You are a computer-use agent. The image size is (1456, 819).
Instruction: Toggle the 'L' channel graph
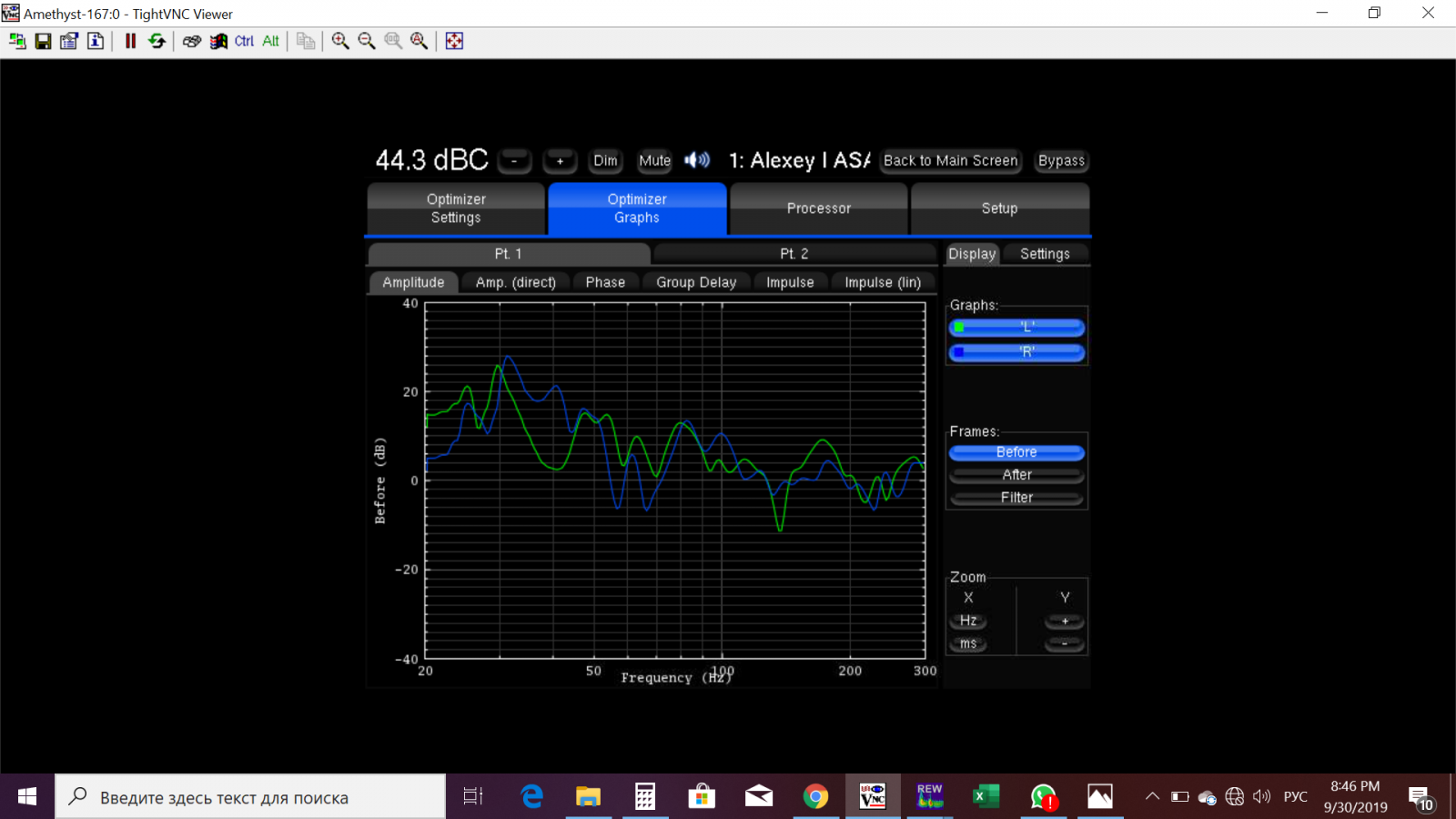1016,328
